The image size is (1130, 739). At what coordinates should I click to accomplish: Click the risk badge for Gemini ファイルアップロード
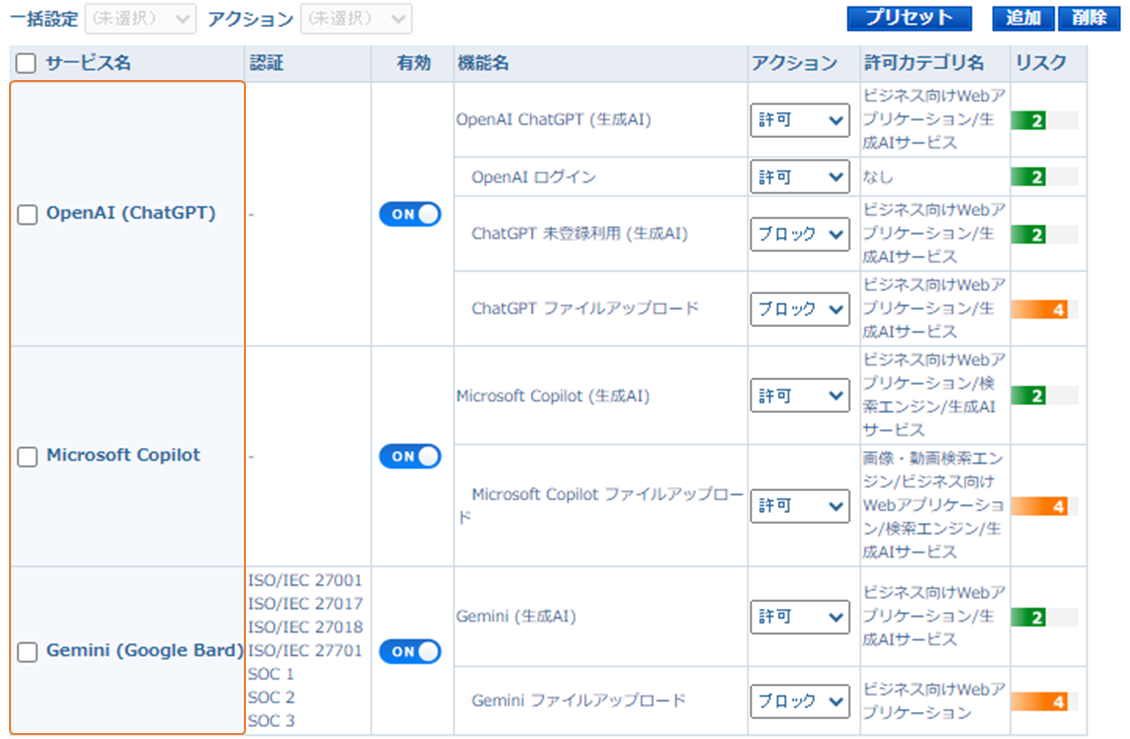click(1040, 701)
